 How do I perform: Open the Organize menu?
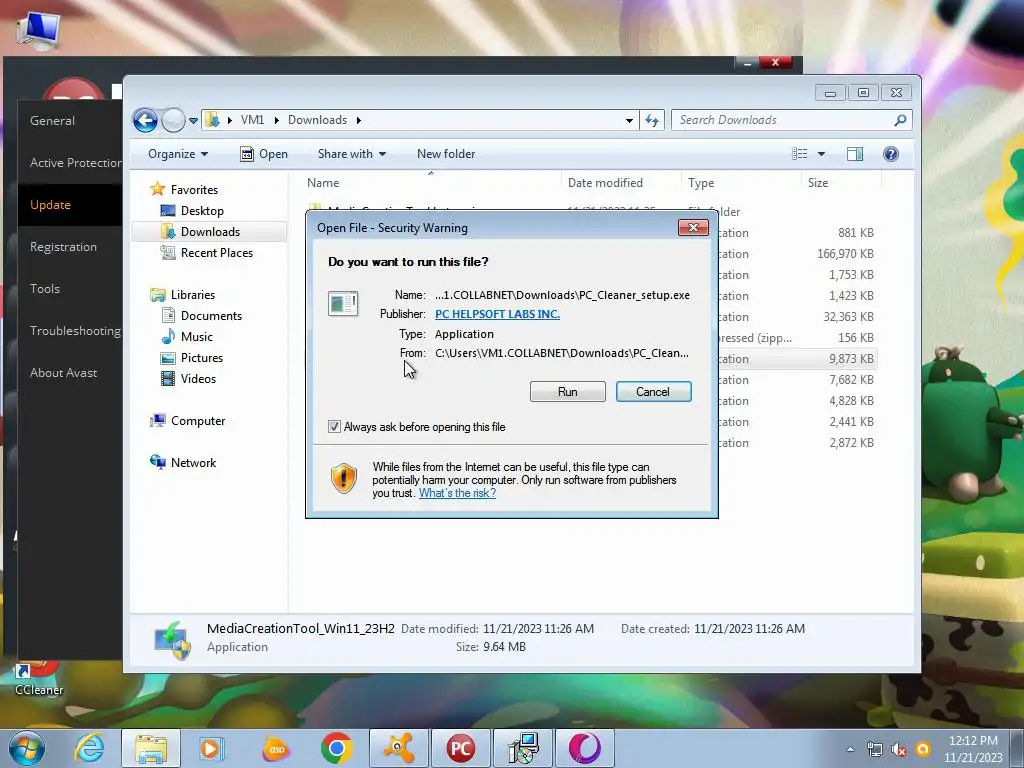tap(178, 154)
